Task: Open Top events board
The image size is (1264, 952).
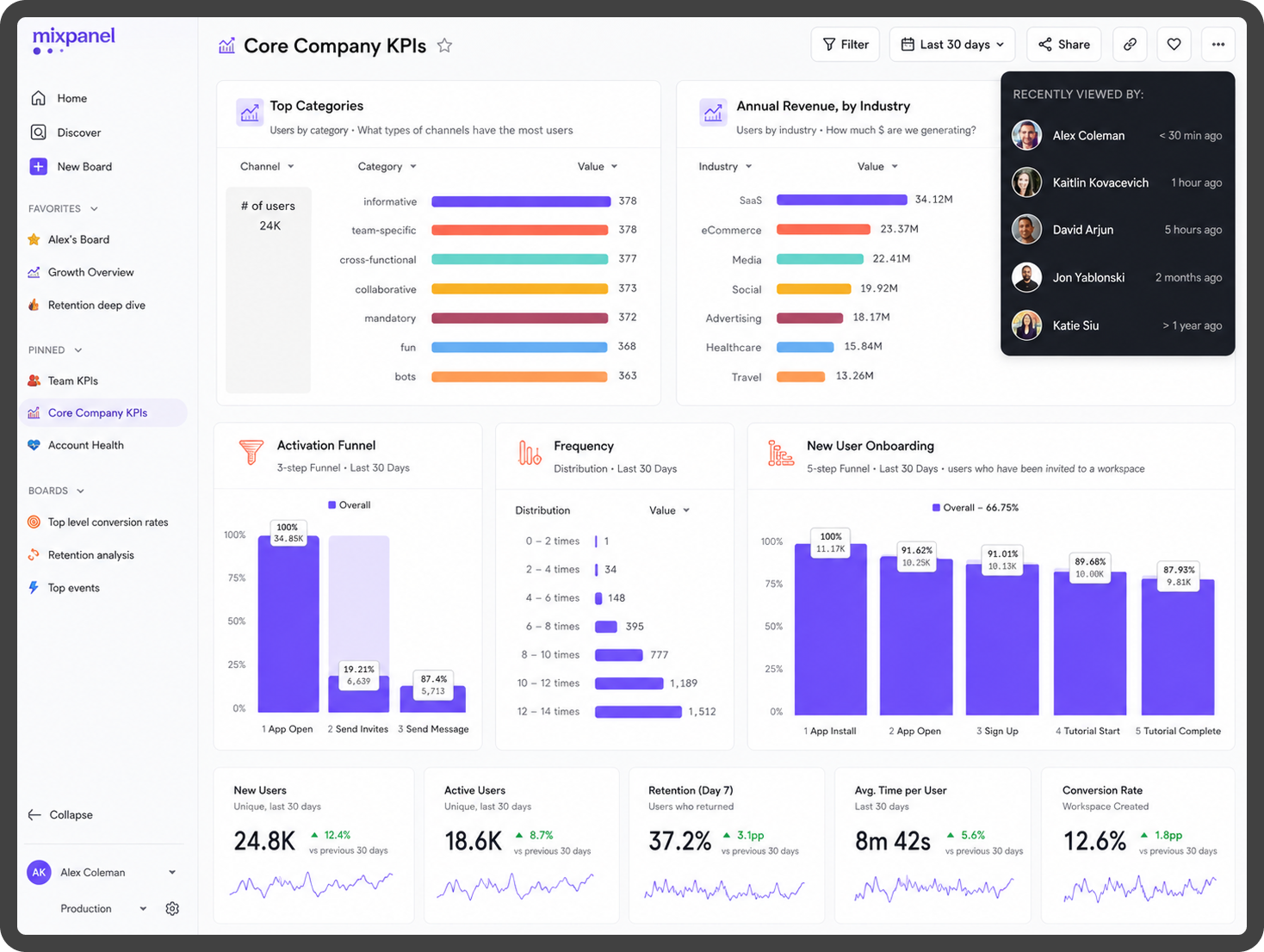Action: 64,588
